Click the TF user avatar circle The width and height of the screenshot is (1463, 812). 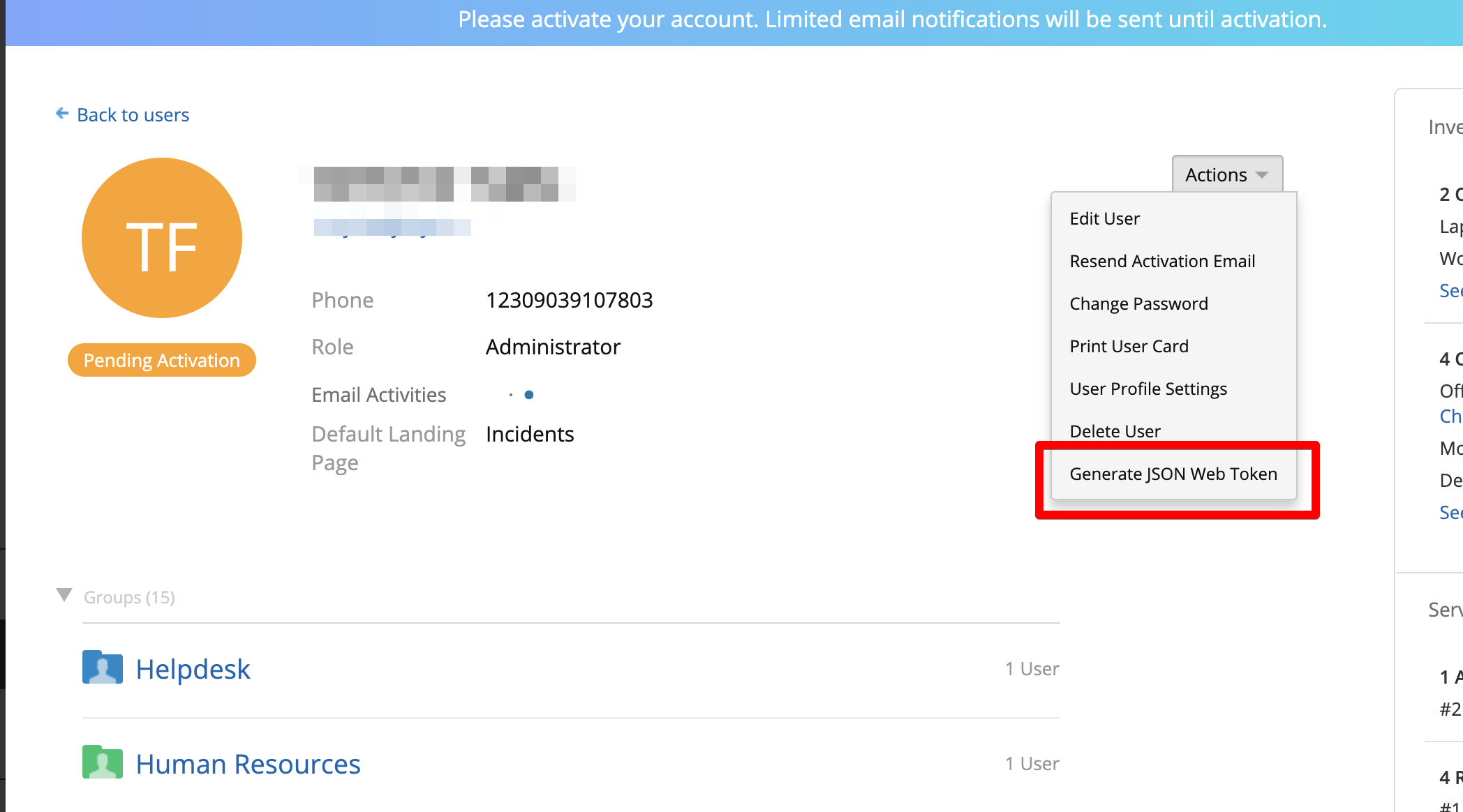click(x=162, y=238)
